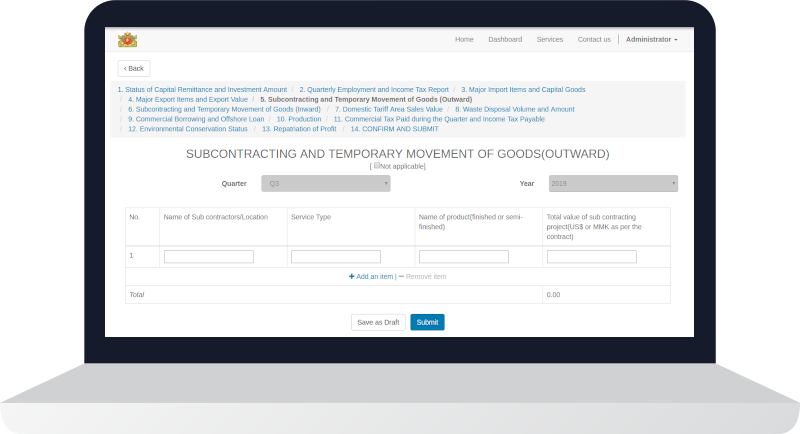Image resolution: width=800 pixels, height=434 pixels.
Task: Go to Home in navigation bar
Action: pos(464,39)
